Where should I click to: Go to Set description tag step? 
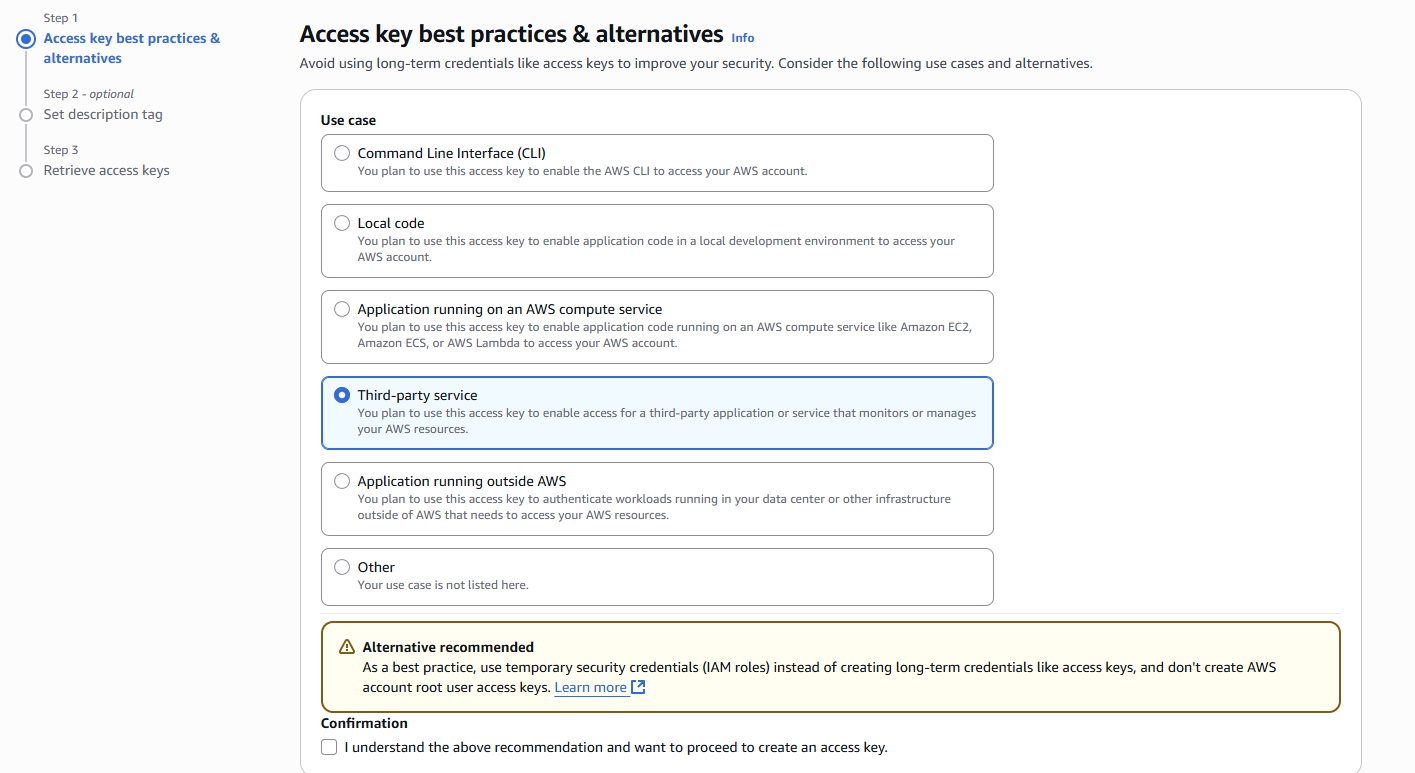point(103,115)
